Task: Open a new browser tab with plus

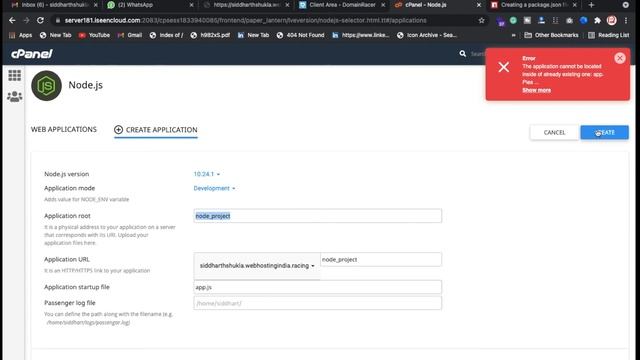Action: click(x=591, y=5)
